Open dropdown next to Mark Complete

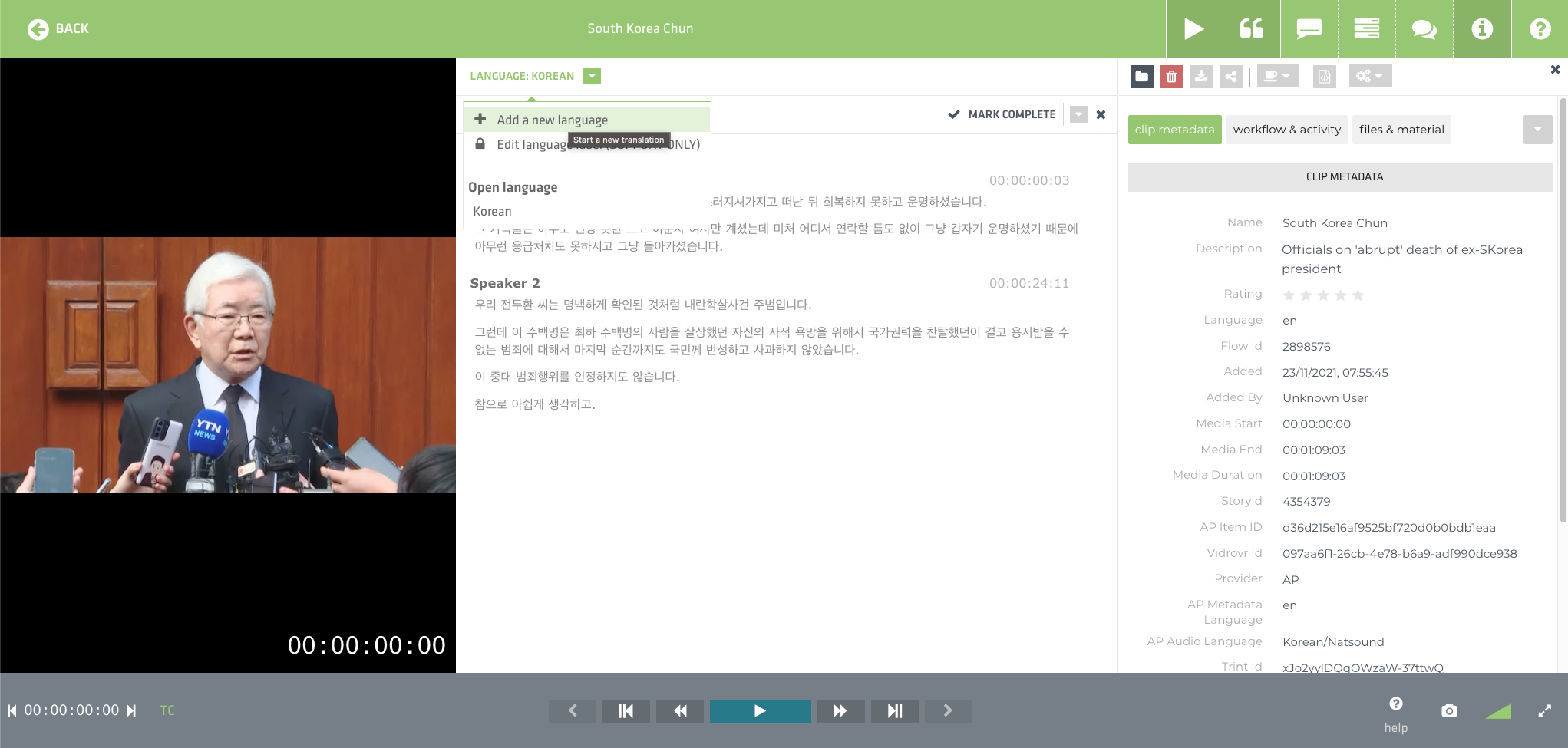coord(1078,114)
